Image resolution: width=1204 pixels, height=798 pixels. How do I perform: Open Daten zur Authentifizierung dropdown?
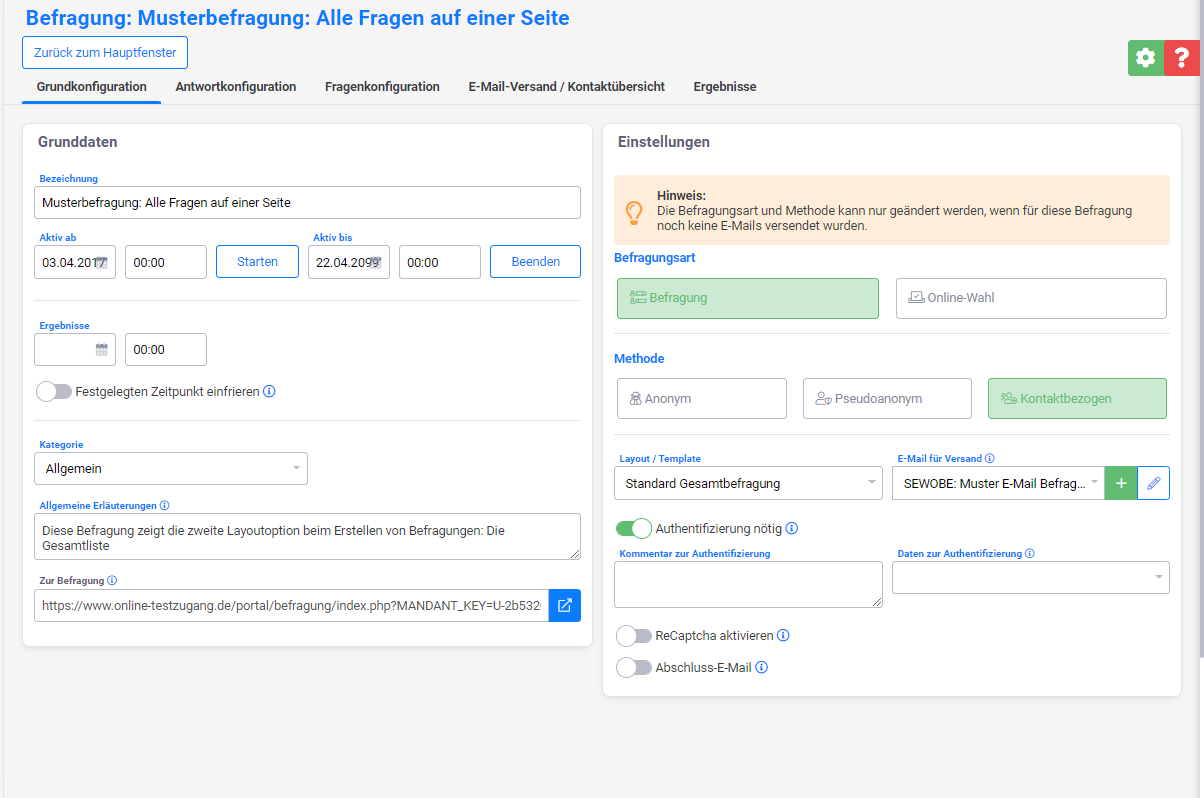1031,578
